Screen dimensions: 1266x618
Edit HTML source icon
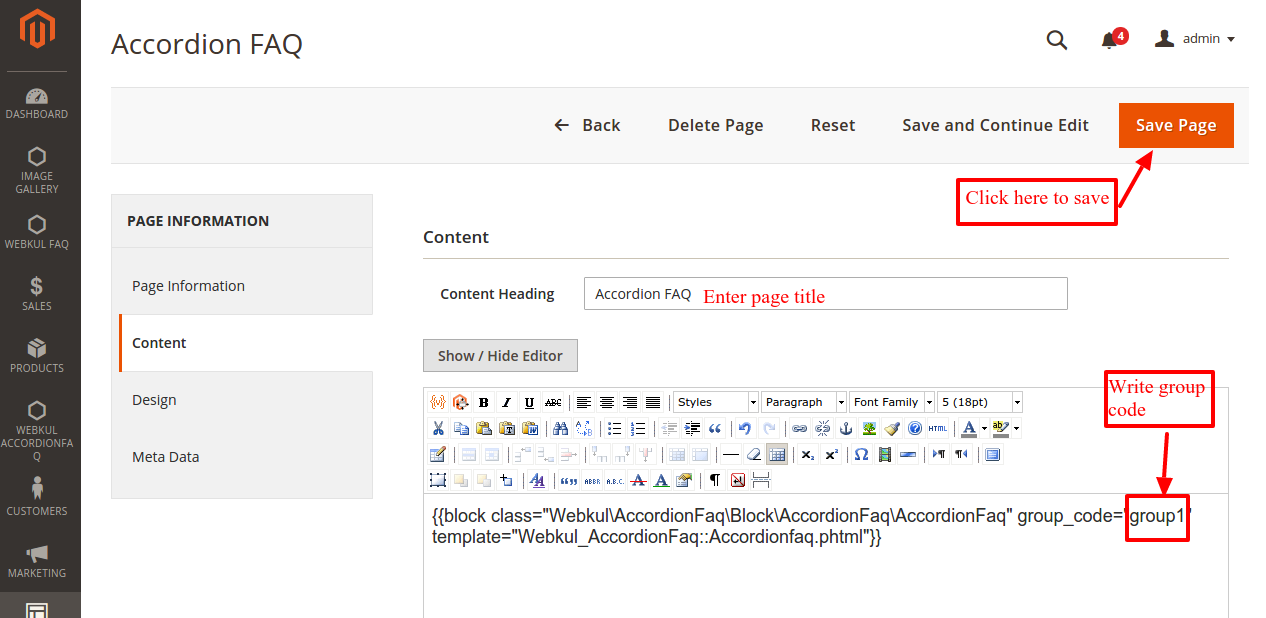937,428
